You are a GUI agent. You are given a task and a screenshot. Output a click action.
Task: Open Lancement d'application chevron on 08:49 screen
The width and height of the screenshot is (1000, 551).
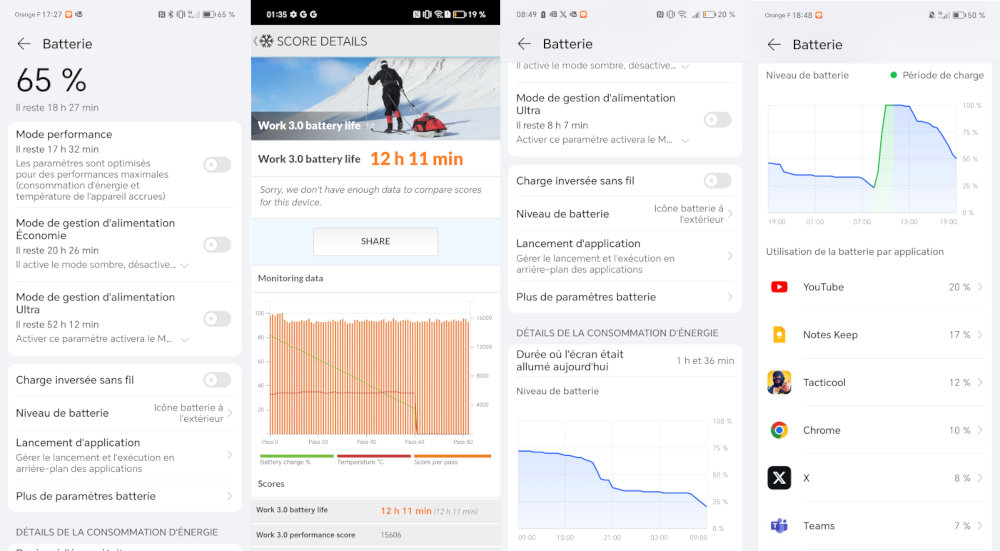[x=730, y=256]
